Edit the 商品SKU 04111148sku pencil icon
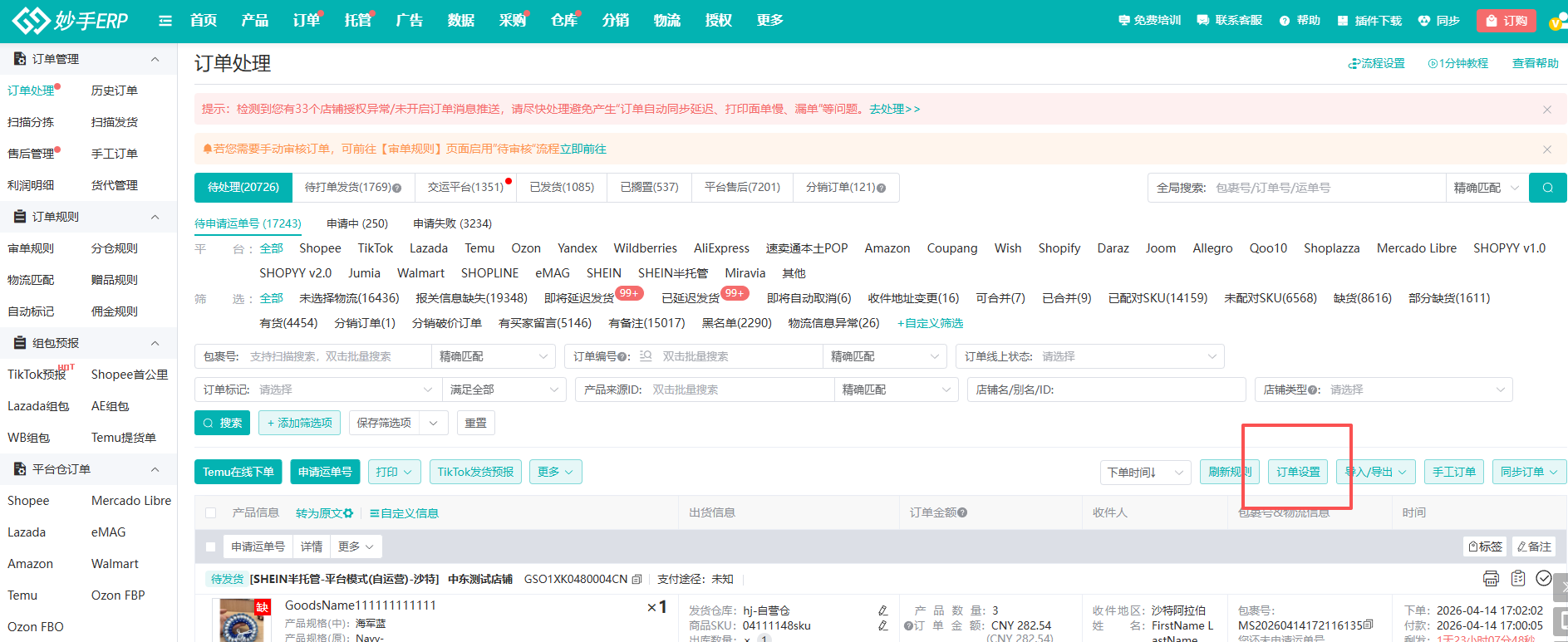This screenshot has width=1568, height=642. [882, 625]
